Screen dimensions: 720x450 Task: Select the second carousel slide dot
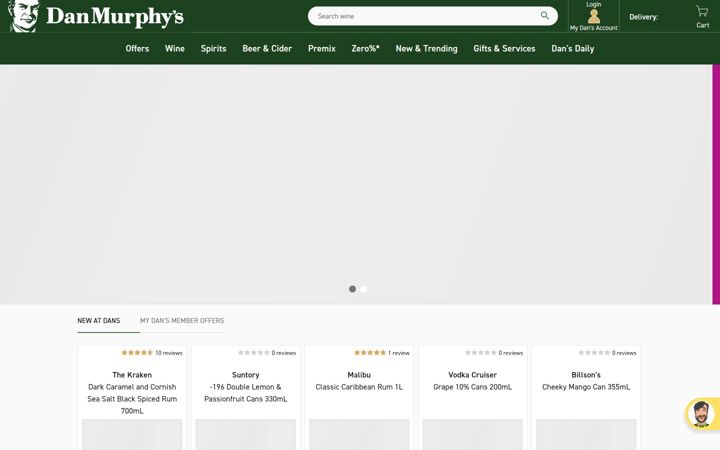pyautogui.click(x=364, y=289)
